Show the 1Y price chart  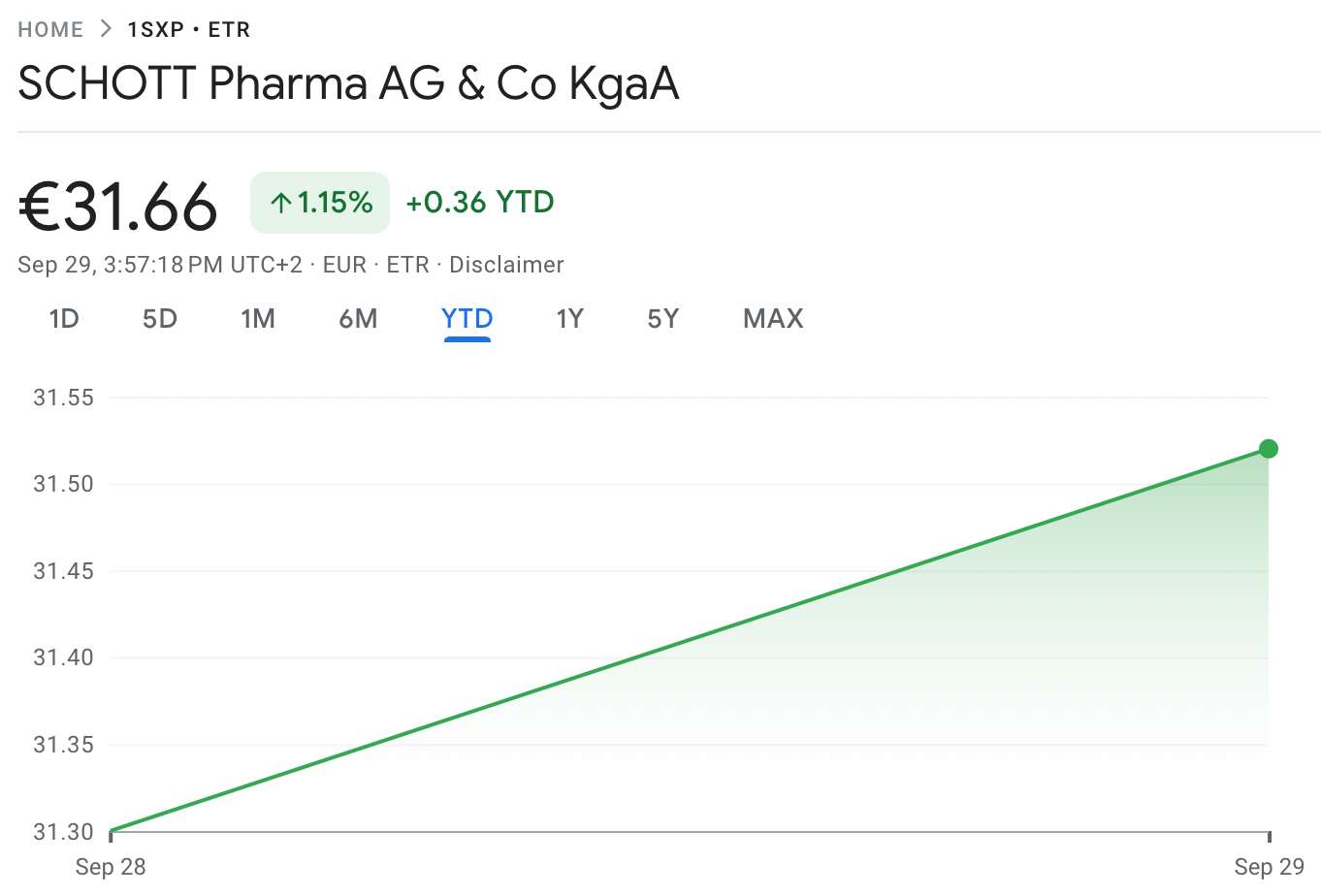[x=569, y=318]
